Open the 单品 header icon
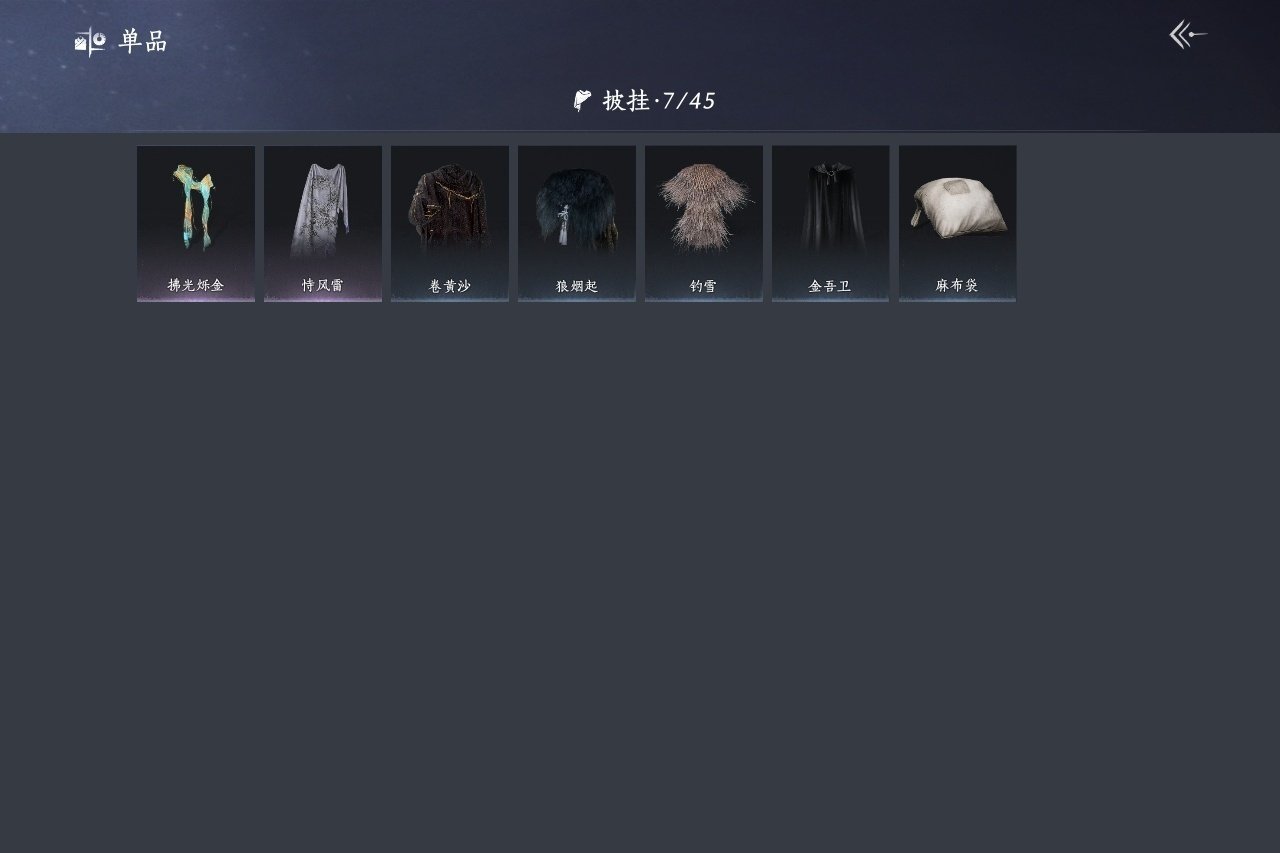The width and height of the screenshot is (1280, 853). [x=90, y=42]
